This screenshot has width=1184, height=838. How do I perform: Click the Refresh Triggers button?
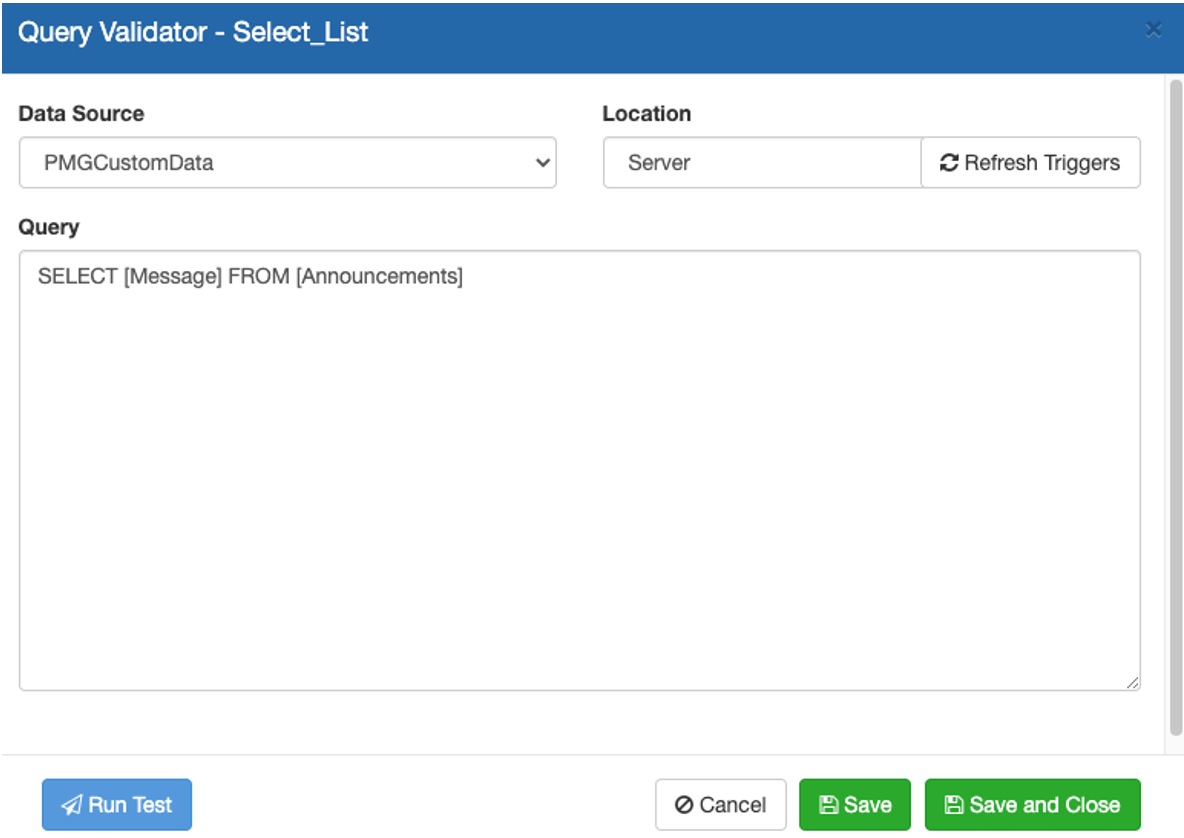pyautogui.click(x=1031, y=162)
